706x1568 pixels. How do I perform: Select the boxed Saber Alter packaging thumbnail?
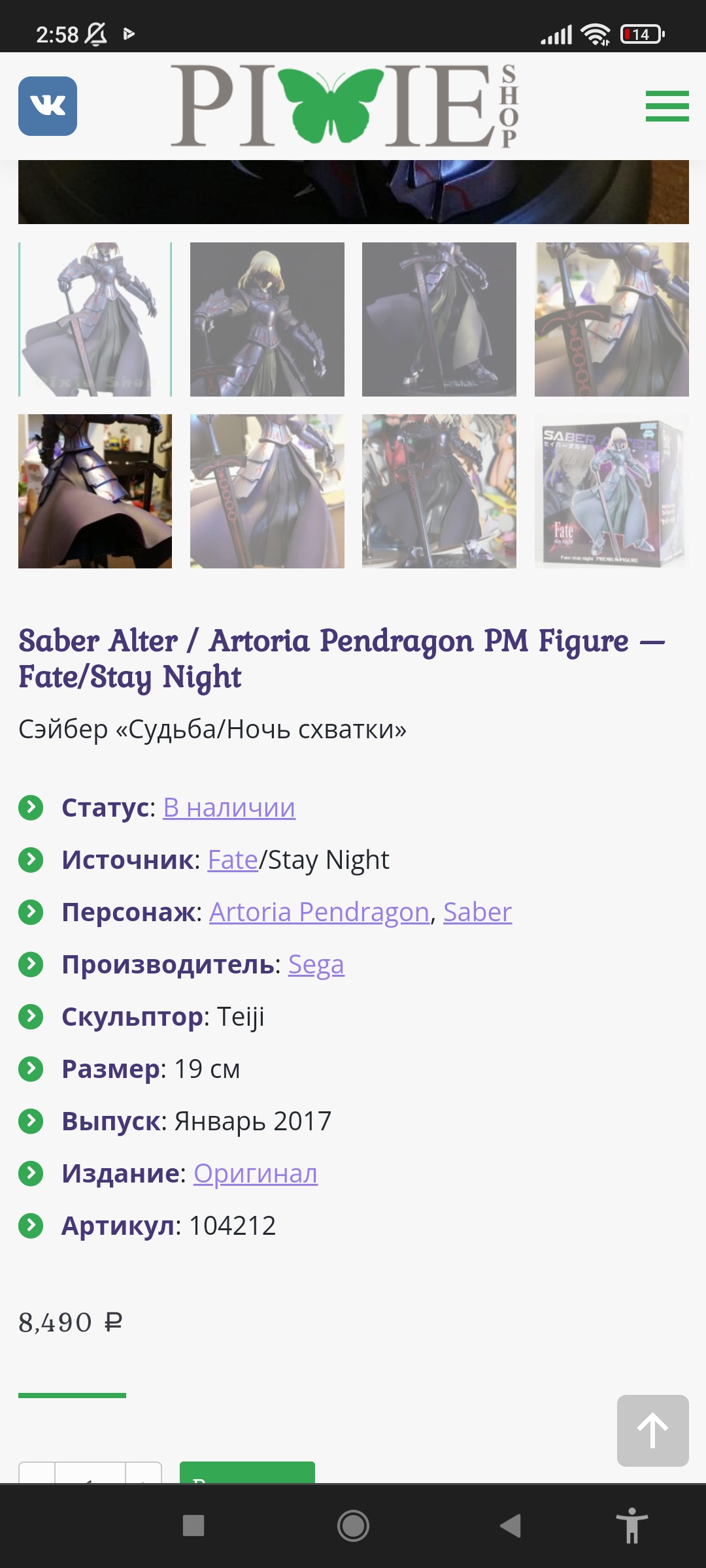point(612,491)
